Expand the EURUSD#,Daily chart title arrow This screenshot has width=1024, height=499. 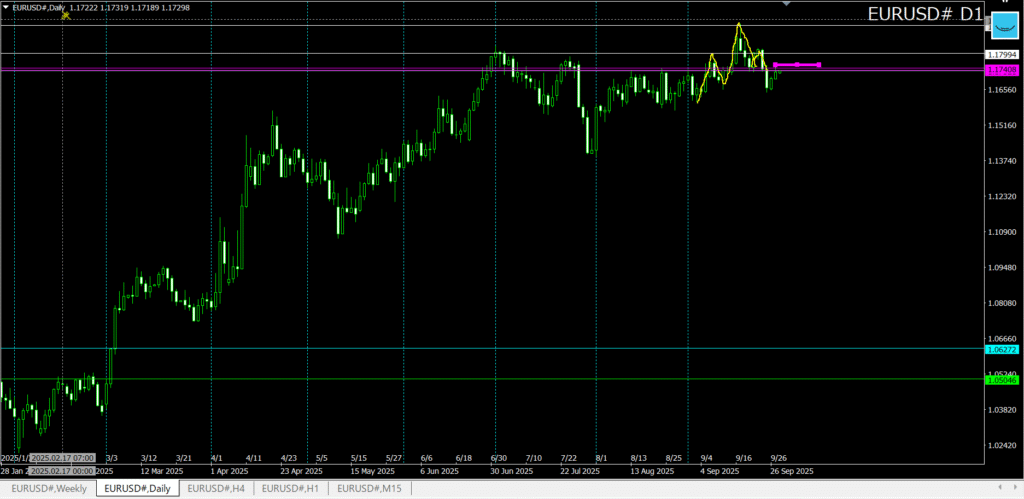coord(6,7)
